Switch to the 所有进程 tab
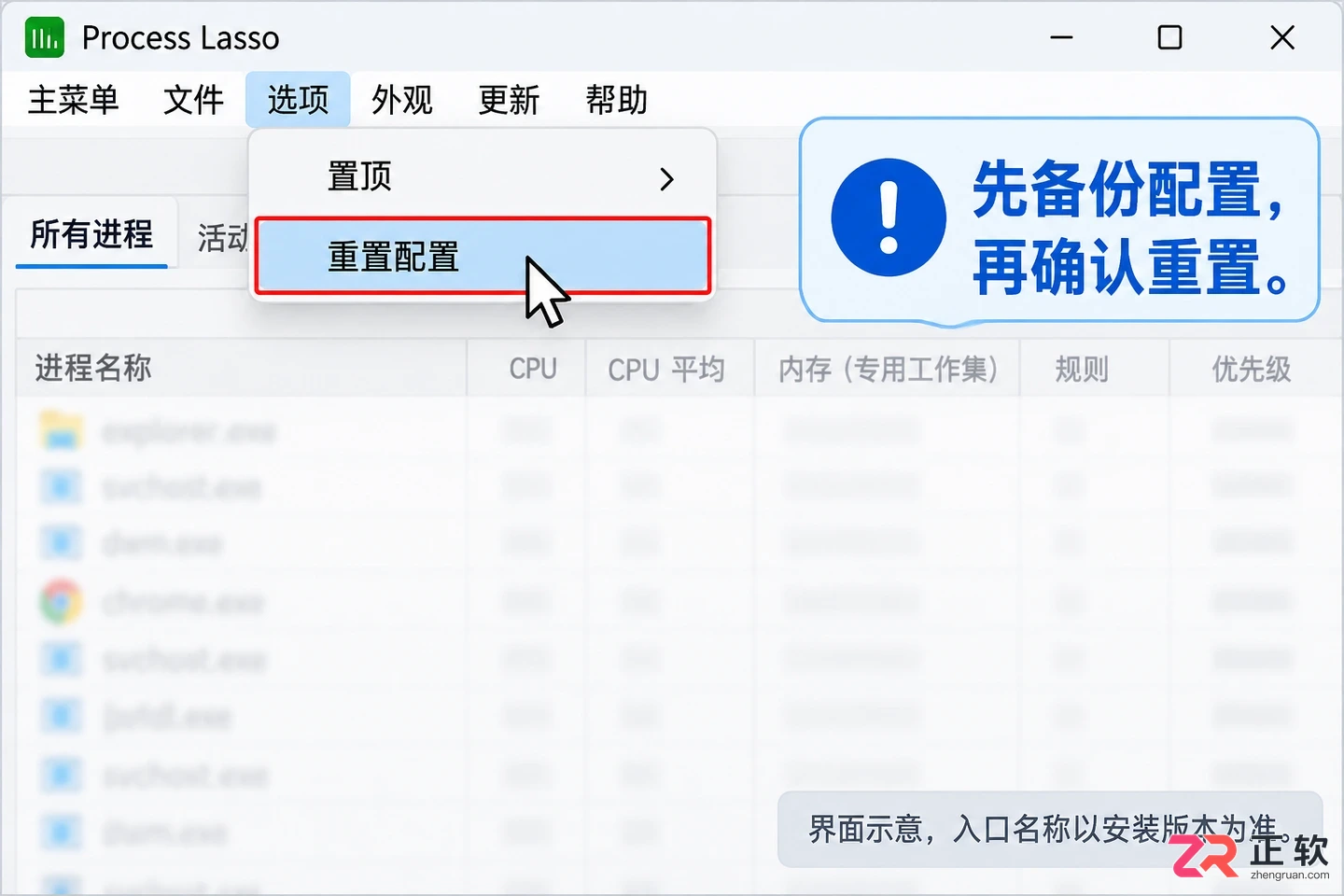The width and height of the screenshot is (1344, 896). coord(91,234)
